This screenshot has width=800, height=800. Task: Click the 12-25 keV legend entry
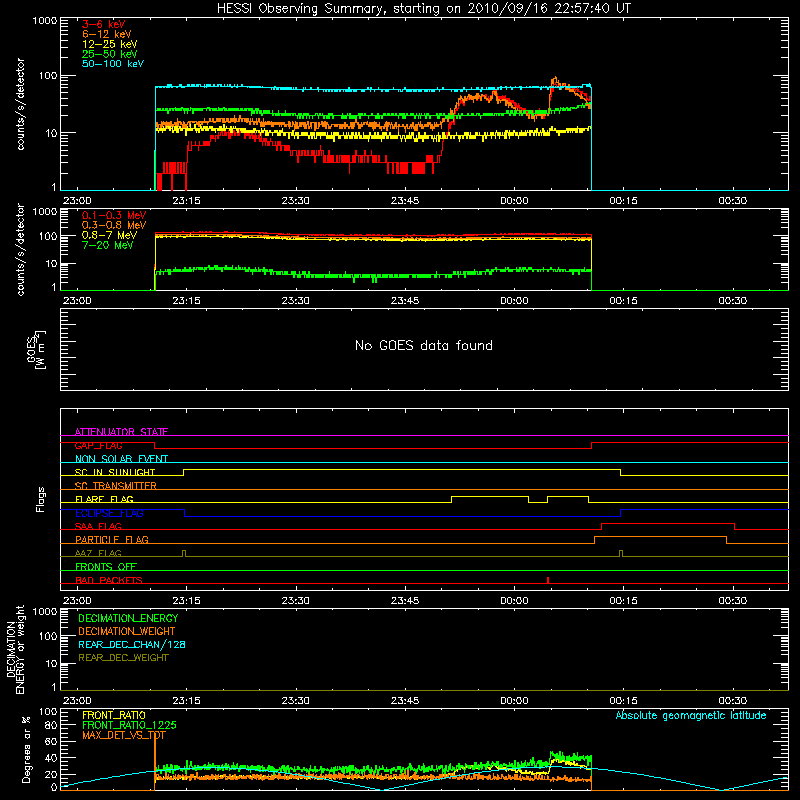coord(110,44)
